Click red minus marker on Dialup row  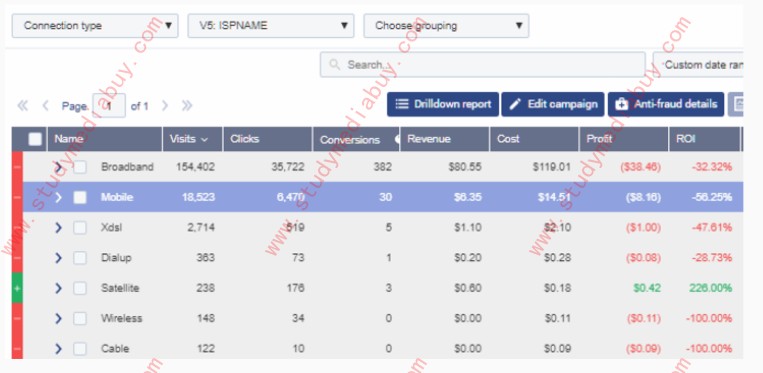pos(17,258)
